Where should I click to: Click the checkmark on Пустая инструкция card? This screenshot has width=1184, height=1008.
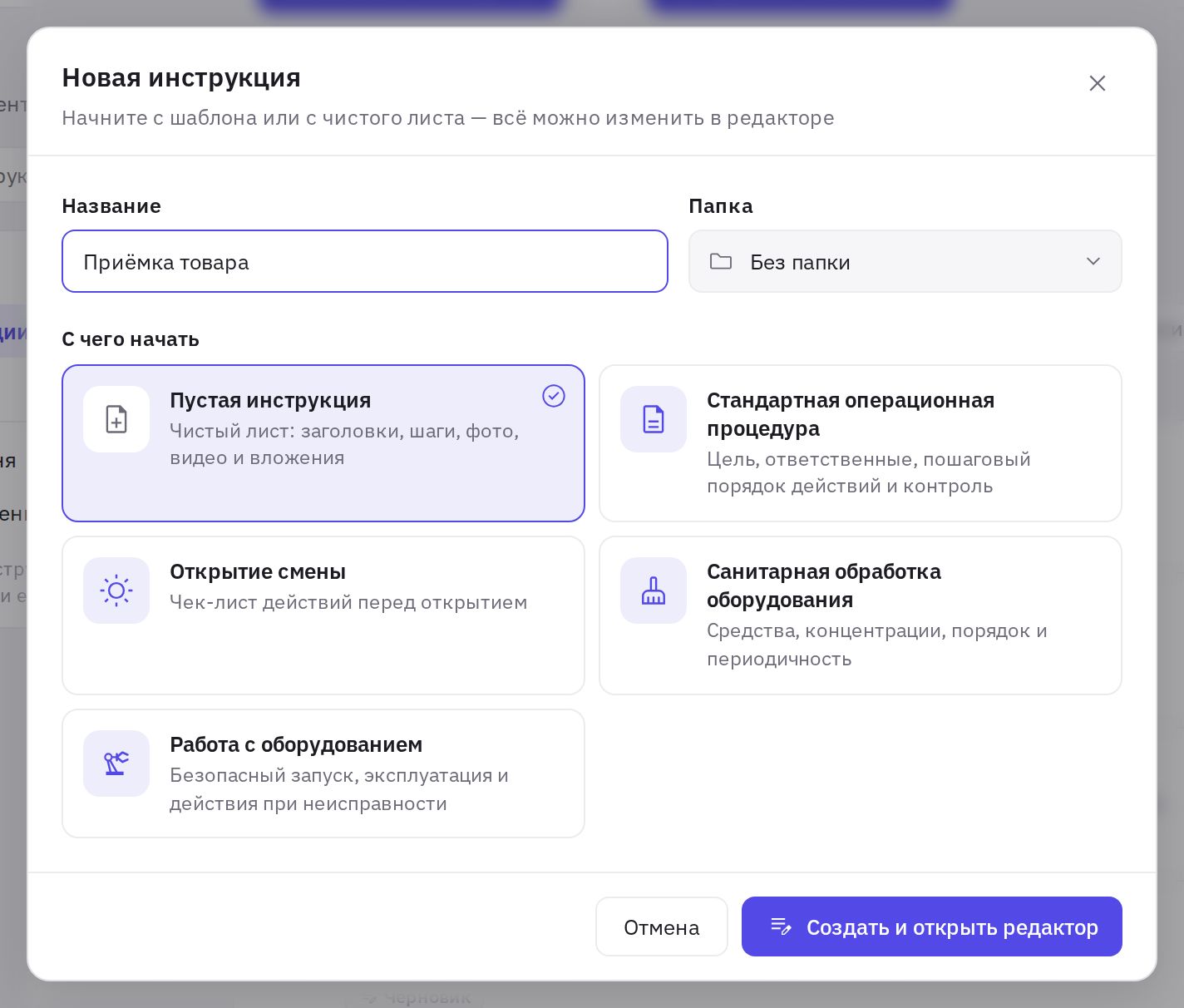click(554, 396)
